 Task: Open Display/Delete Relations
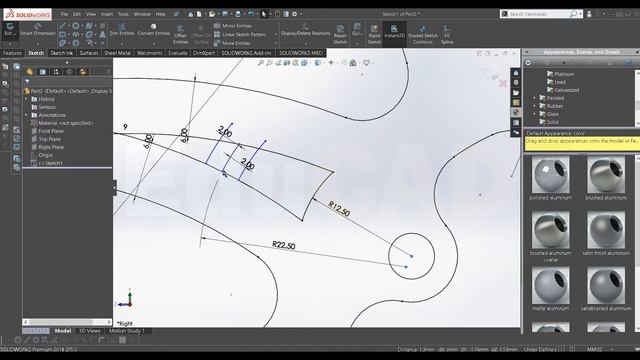305,29
